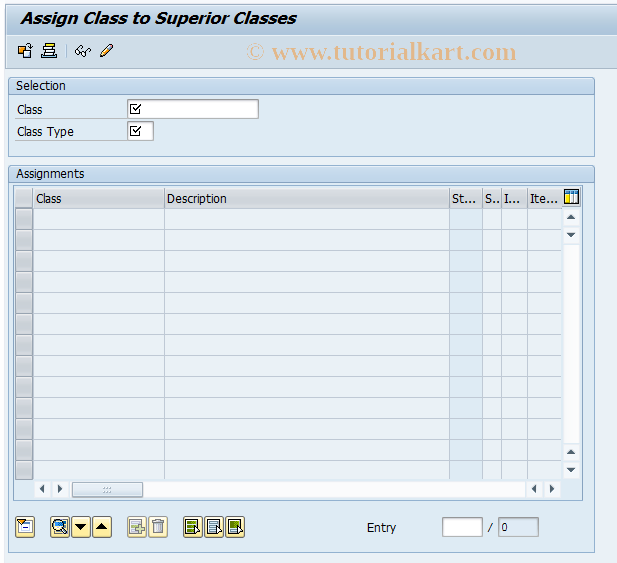Viewport: 617px width, 563px height.
Task: Click the S.. column header
Action: click(492, 199)
